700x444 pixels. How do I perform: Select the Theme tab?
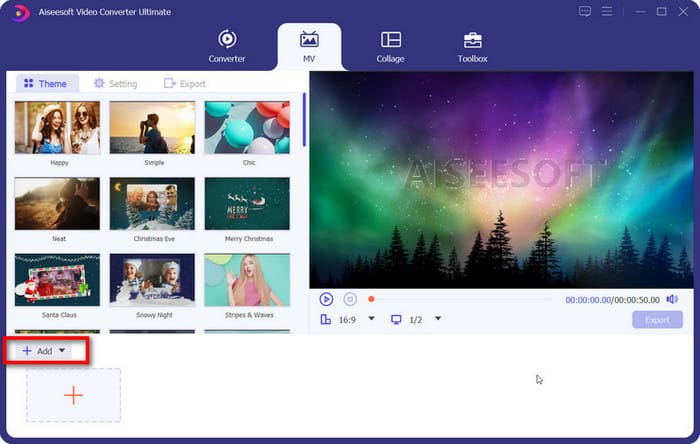tap(46, 83)
